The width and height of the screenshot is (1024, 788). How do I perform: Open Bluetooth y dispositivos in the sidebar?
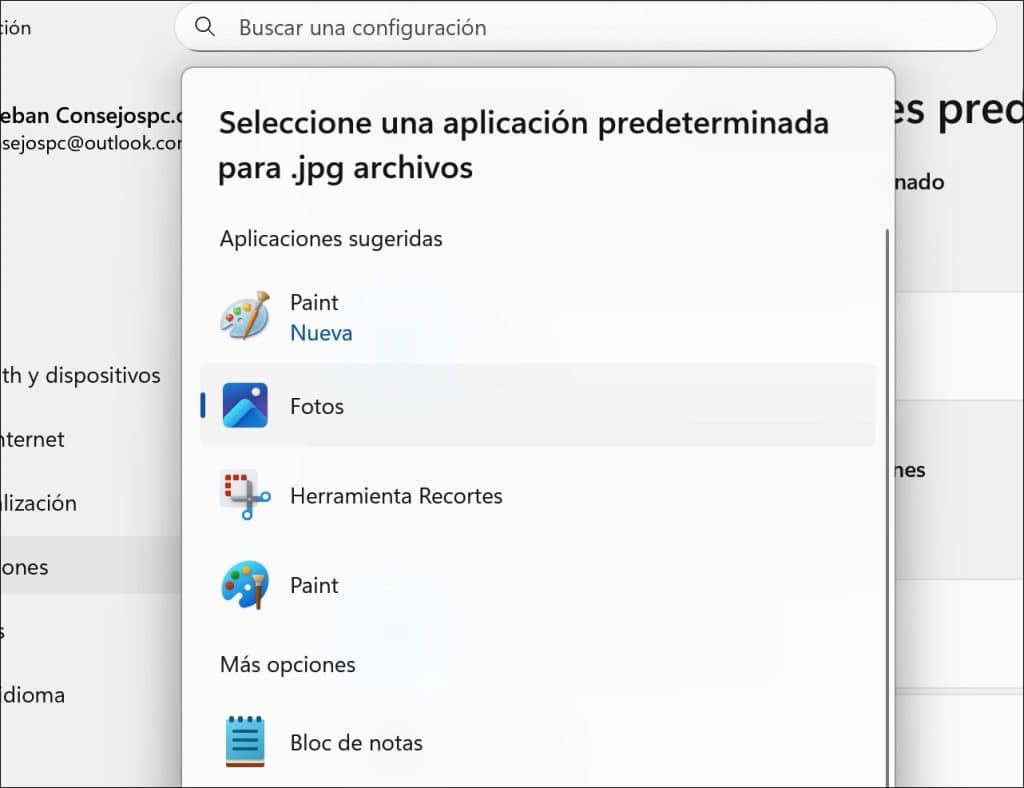coord(80,376)
